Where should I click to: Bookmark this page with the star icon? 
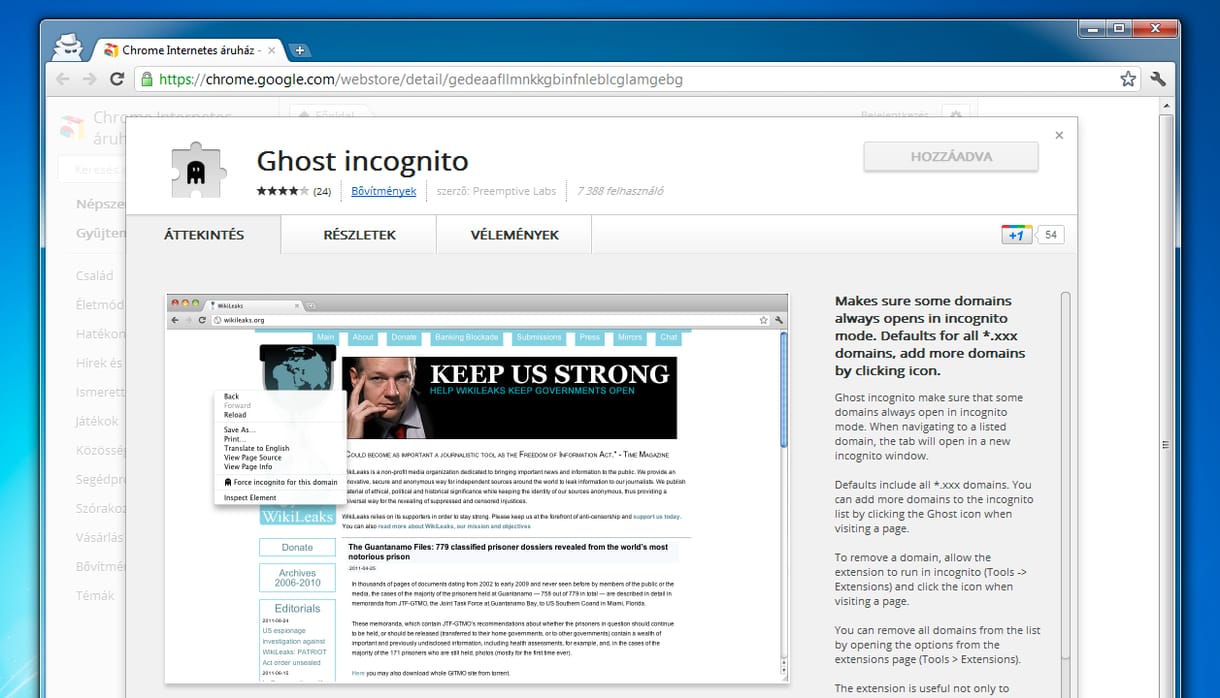(1128, 79)
